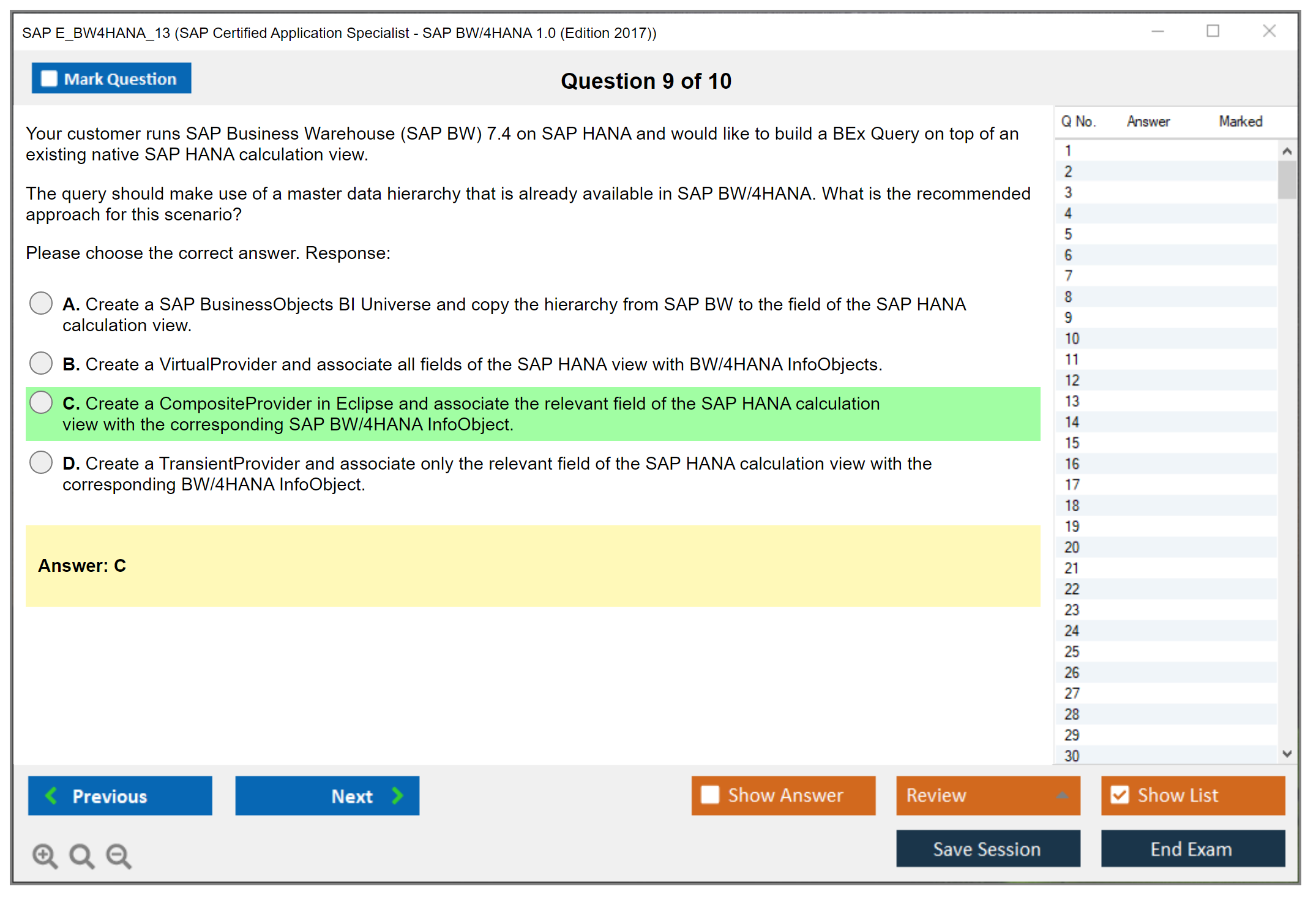Viewport: 1316px width, 900px height.
Task: Click the green left arrow on Previous
Action: click(x=51, y=795)
